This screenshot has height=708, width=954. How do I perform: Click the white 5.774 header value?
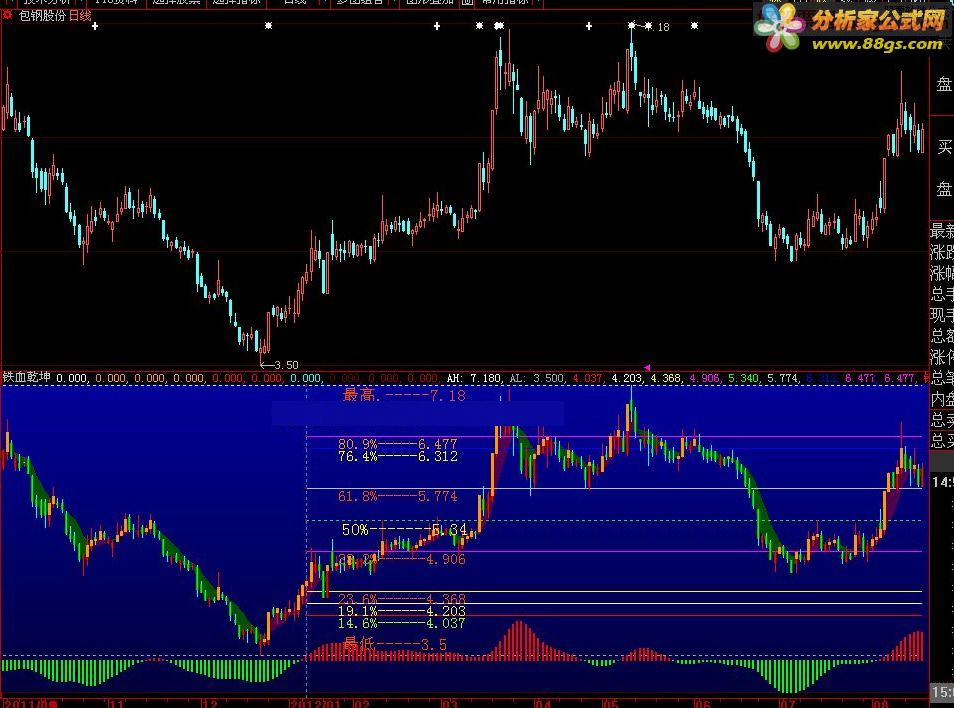point(782,378)
